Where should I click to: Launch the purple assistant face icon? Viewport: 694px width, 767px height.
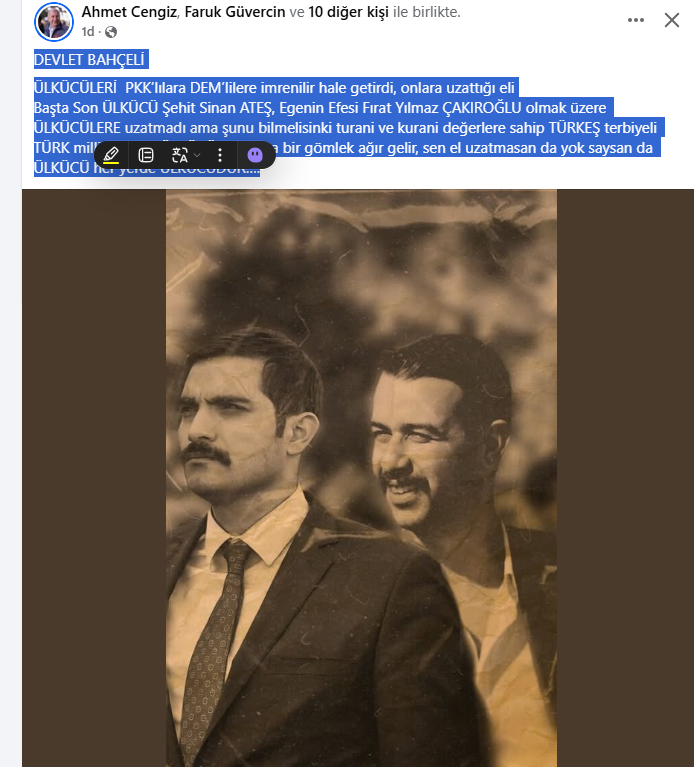point(255,155)
